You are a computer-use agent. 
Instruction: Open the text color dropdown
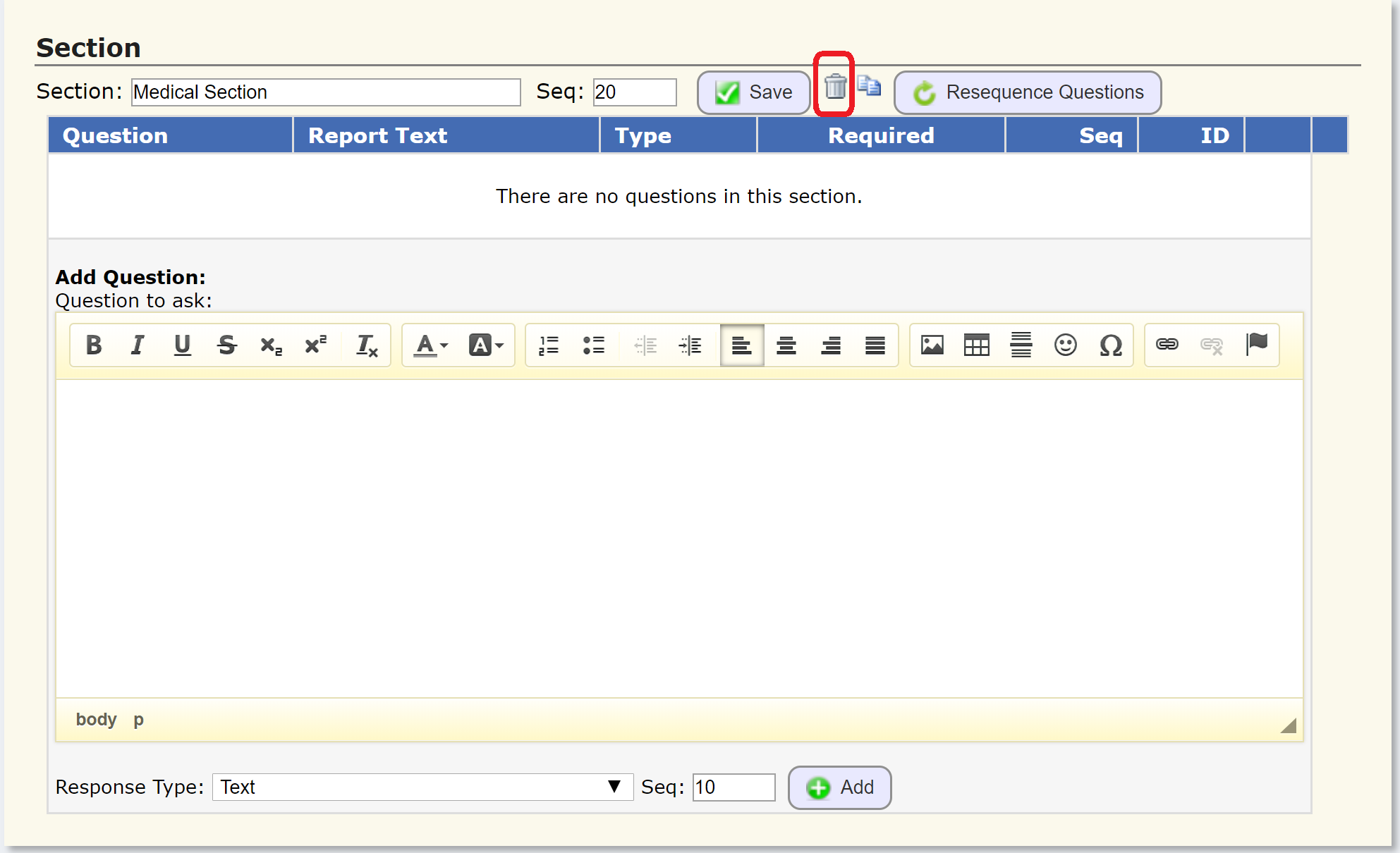pos(430,345)
